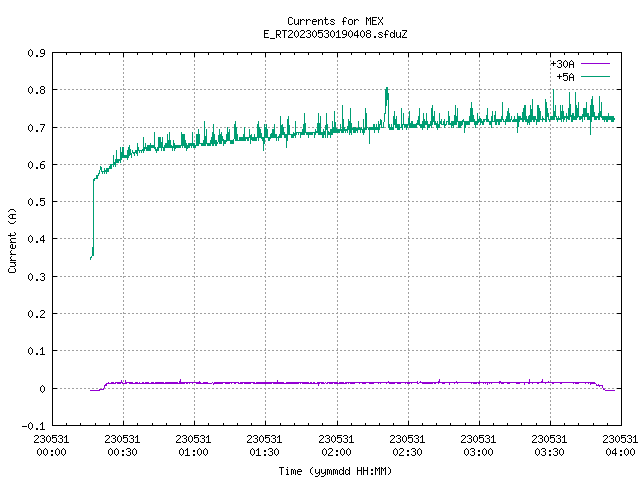Click the y-axis tick label 0.8
The width and height of the screenshot is (640, 480).
click(x=36, y=90)
